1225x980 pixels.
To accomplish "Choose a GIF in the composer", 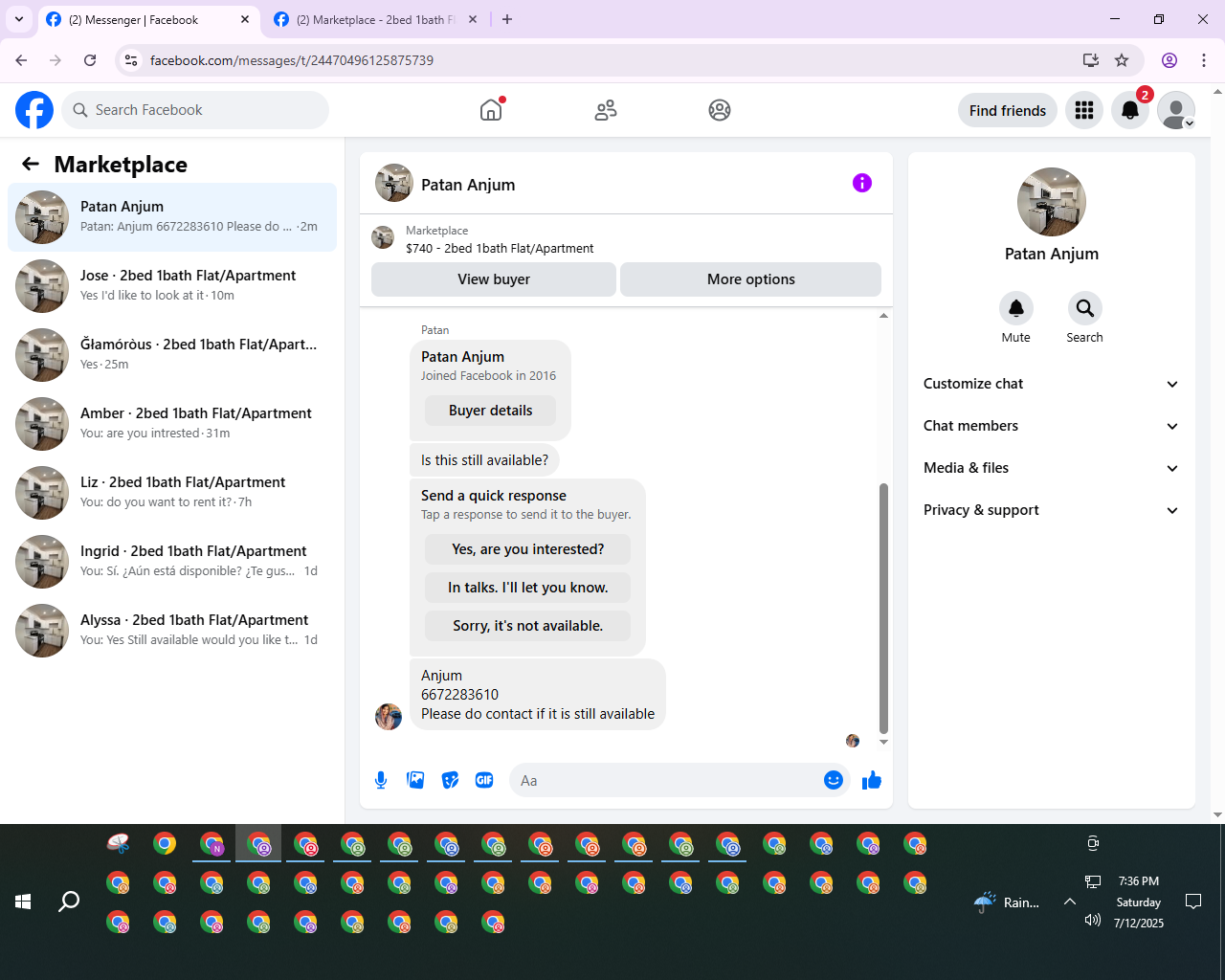I will pos(484,780).
